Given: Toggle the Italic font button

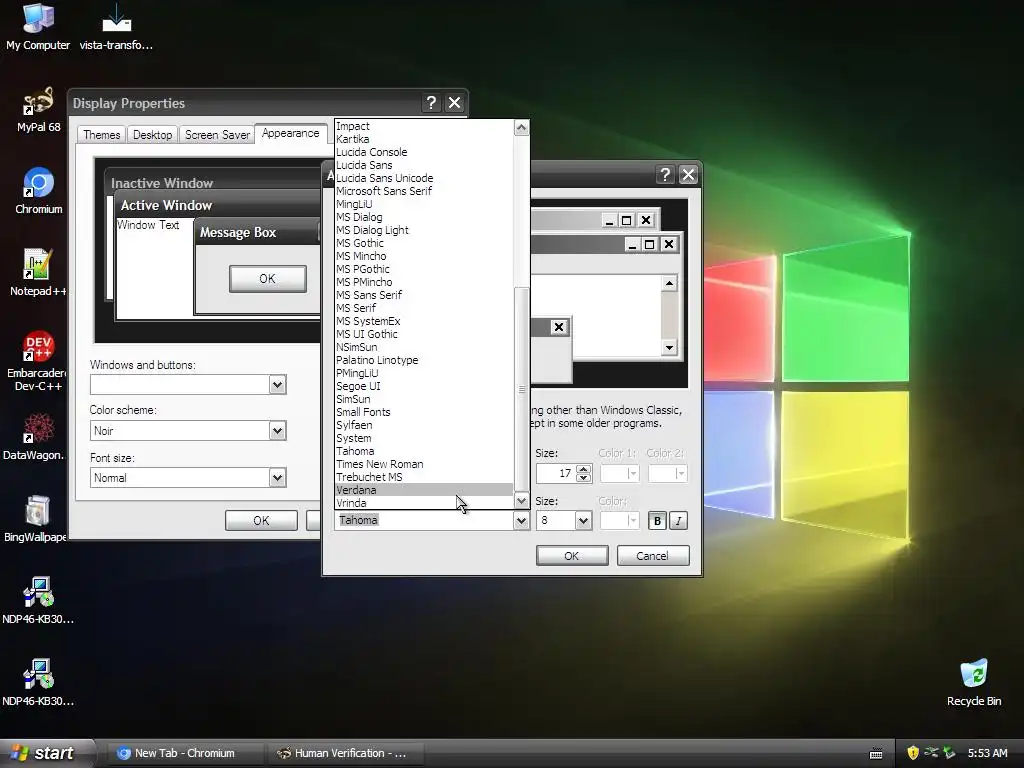Looking at the screenshot, I should 679,520.
